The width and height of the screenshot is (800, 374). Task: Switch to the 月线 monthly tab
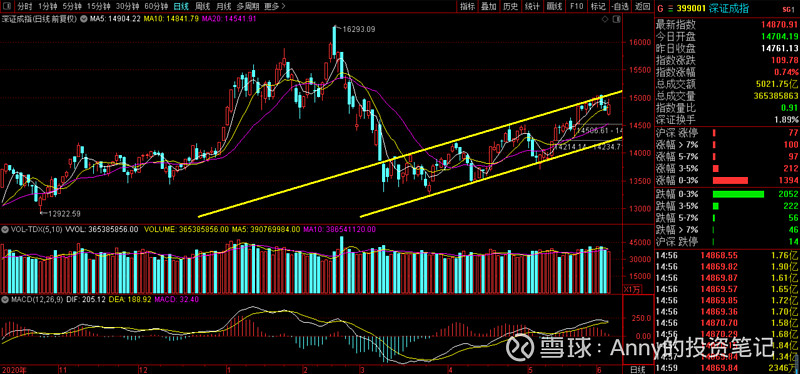click(x=223, y=7)
